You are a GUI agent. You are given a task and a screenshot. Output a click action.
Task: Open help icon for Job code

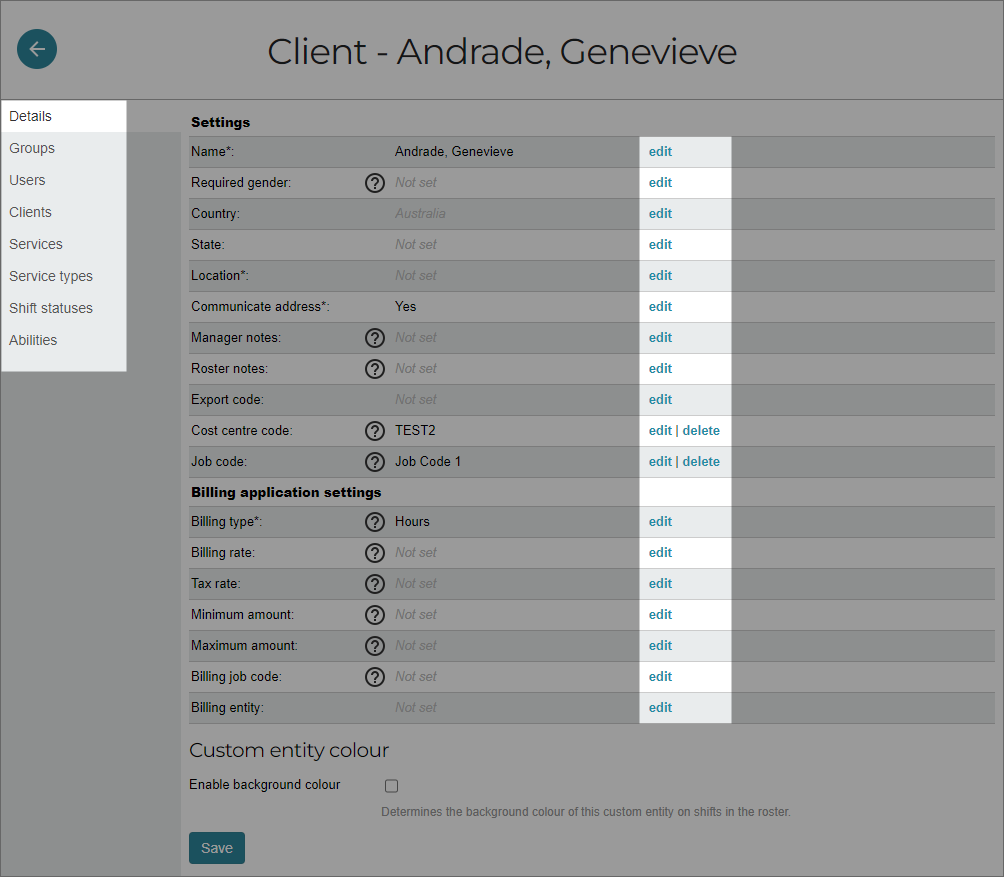point(375,462)
